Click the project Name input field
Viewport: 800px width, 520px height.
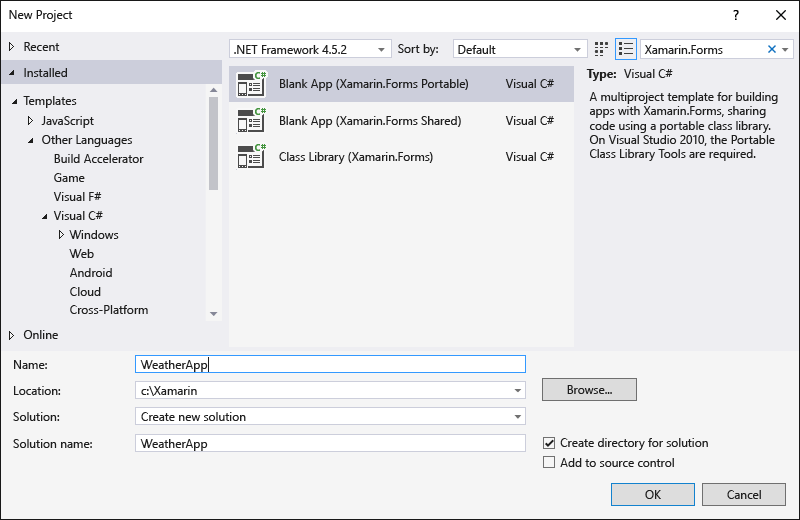click(x=330, y=364)
